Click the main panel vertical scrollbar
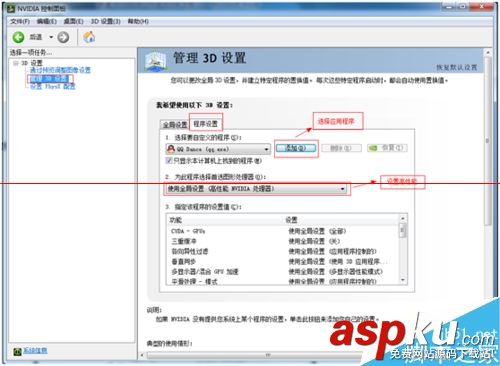 [488, 140]
